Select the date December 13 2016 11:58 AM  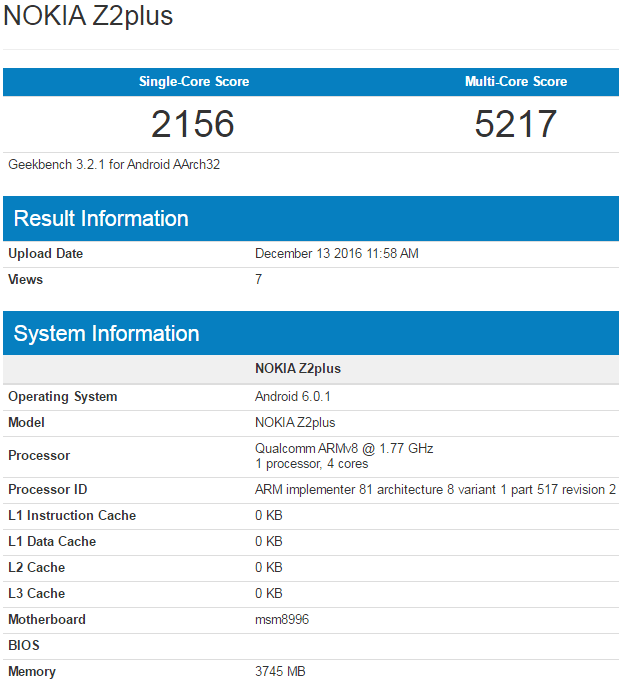click(x=337, y=254)
